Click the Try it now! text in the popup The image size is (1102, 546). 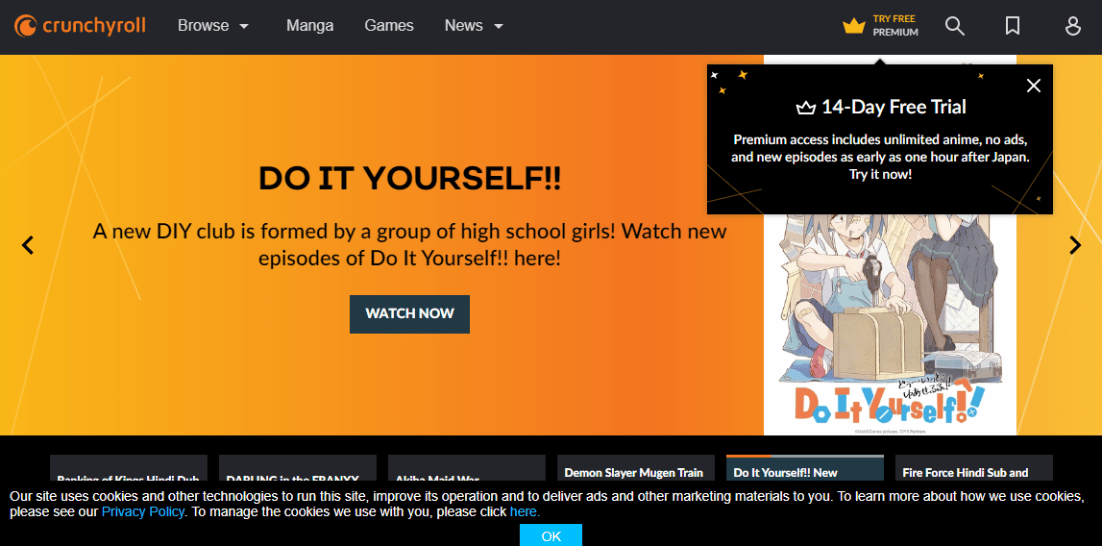tap(880, 174)
